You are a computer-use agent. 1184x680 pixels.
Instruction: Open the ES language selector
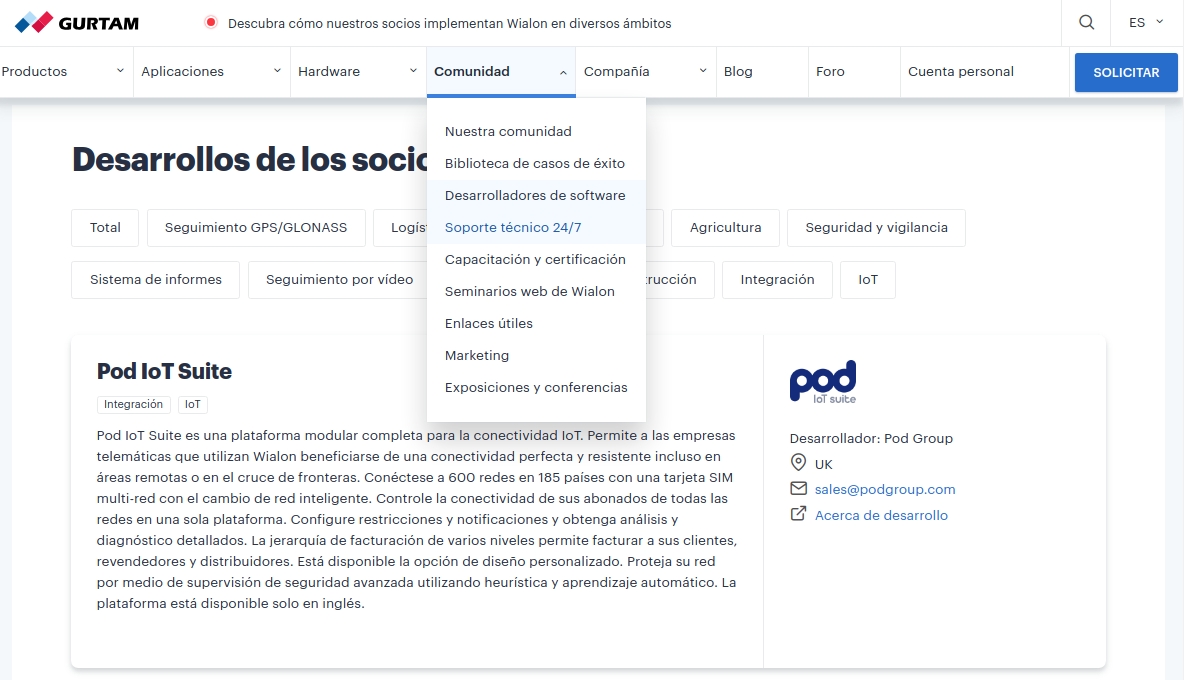pos(1144,22)
